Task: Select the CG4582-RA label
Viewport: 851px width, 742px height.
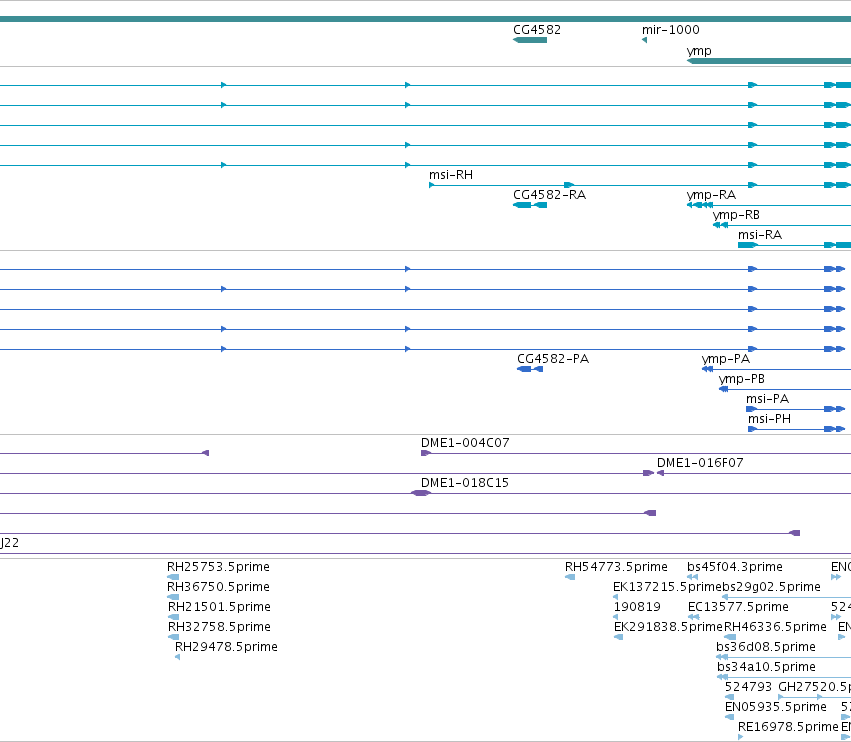Action: click(x=549, y=195)
